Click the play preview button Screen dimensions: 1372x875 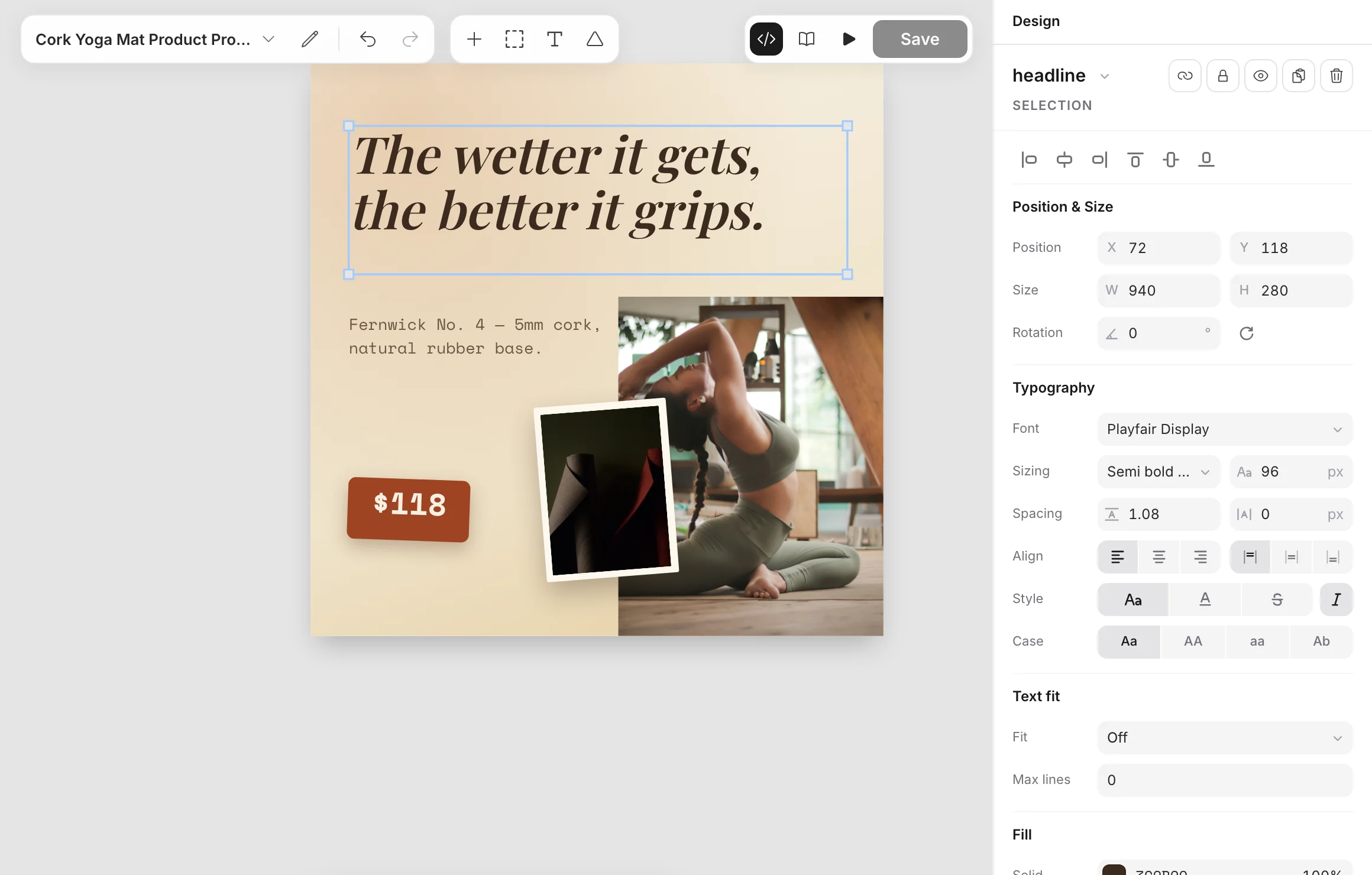tap(849, 39)
